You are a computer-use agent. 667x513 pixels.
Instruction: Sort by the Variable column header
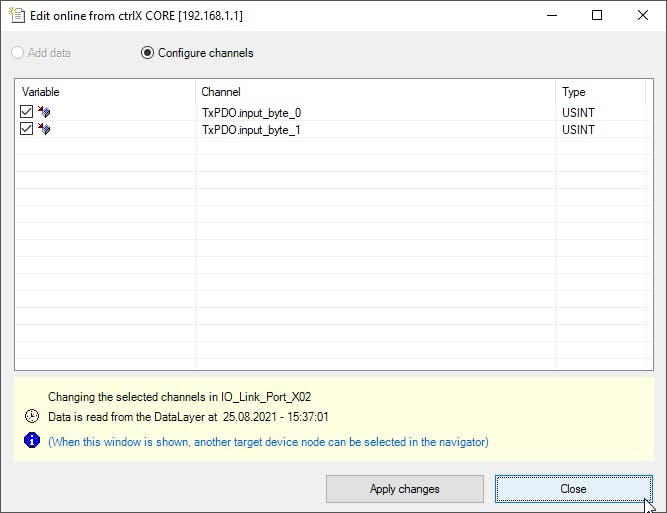tap(105, 92)
